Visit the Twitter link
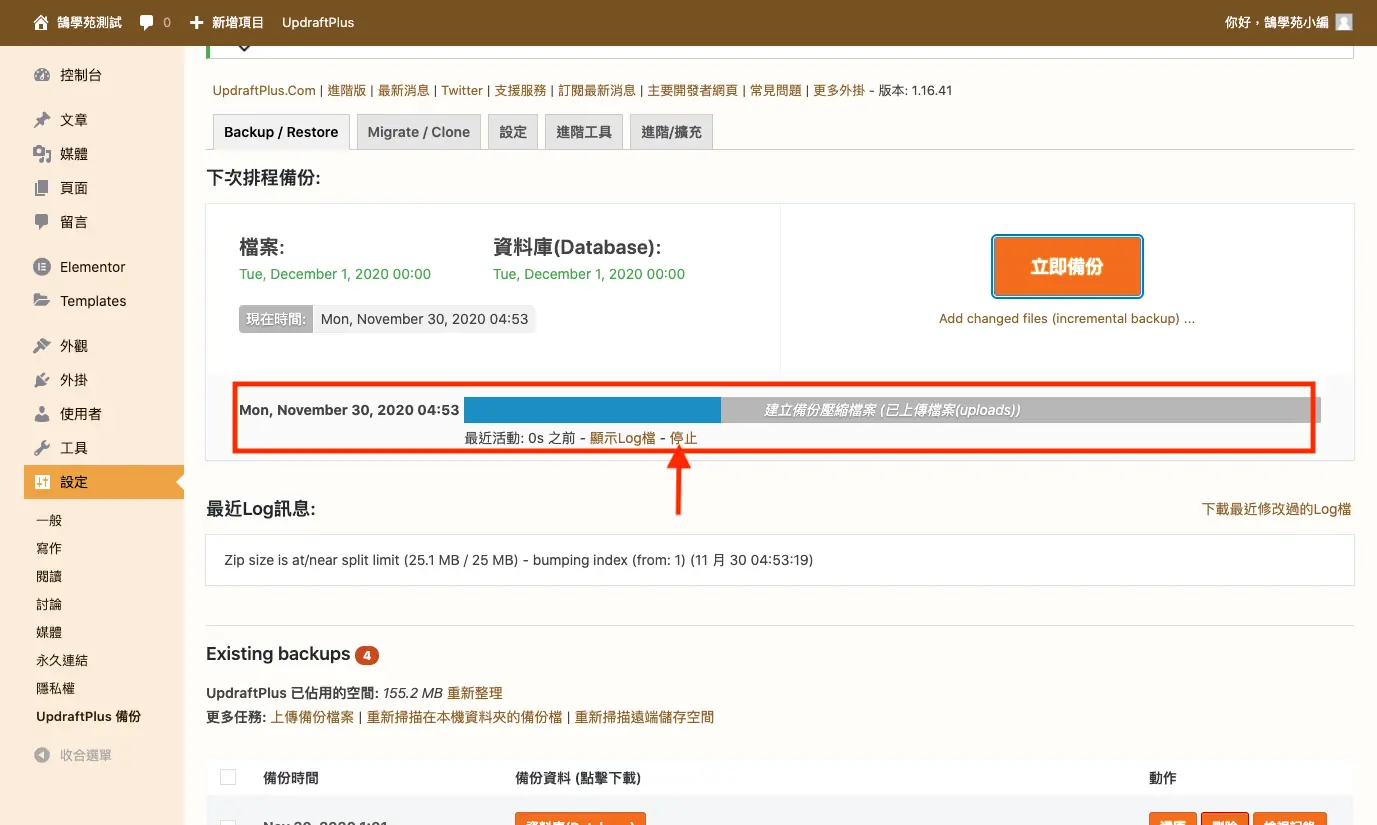The width and height of the screenshot is (1377, 825). [x=462, y=90]
